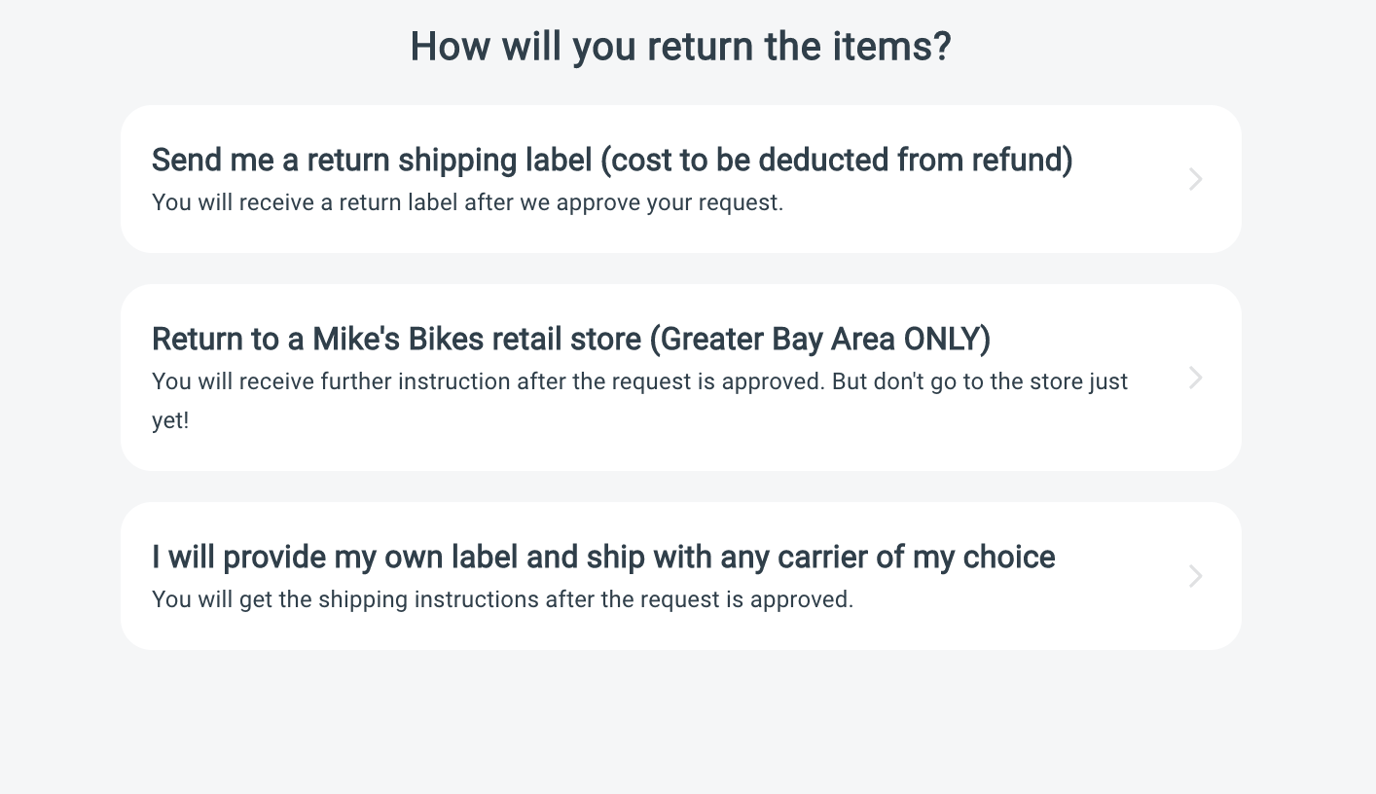Select the ship with any carrier option title

click(x=603, y=557)
